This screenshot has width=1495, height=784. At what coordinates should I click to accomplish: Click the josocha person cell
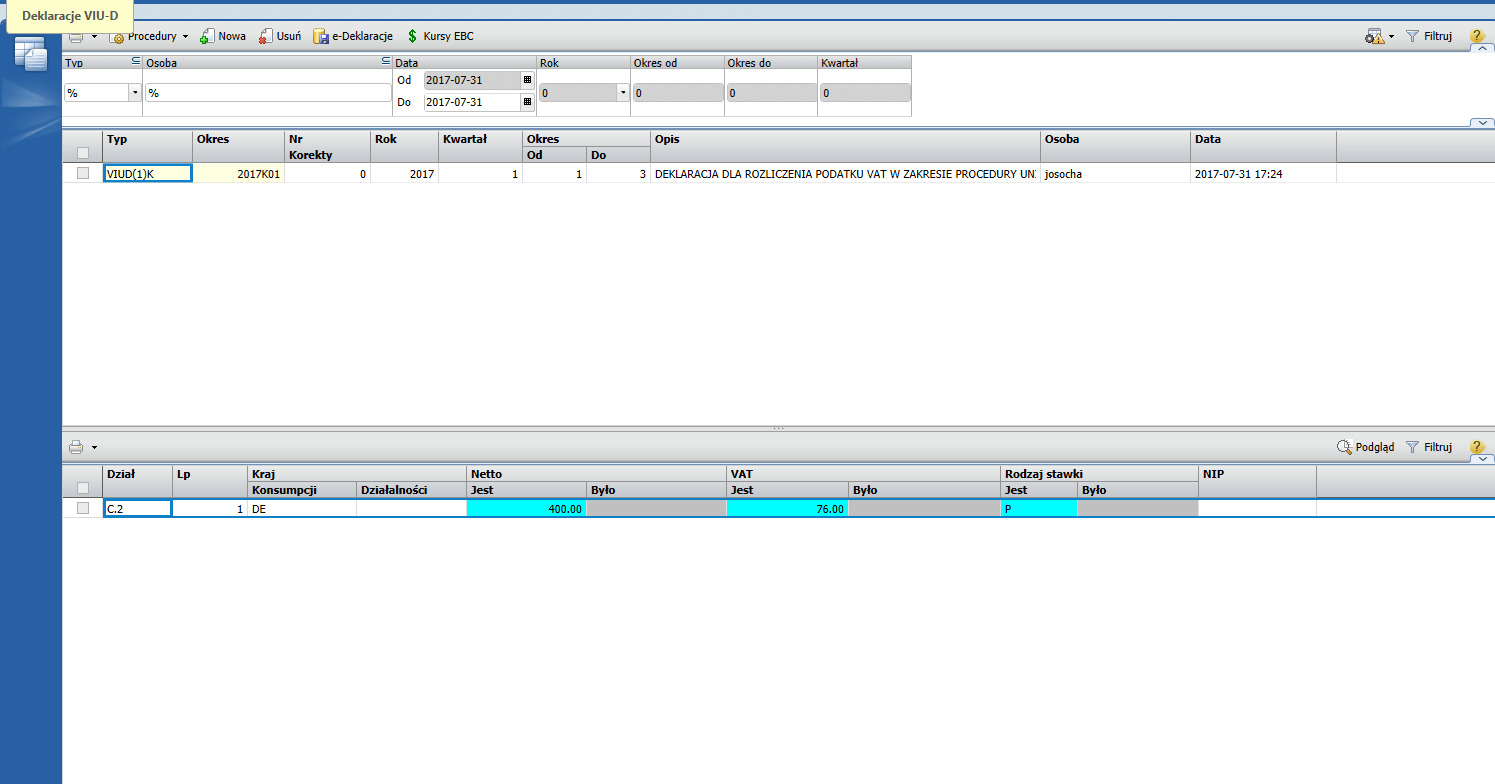[1116, 173]
